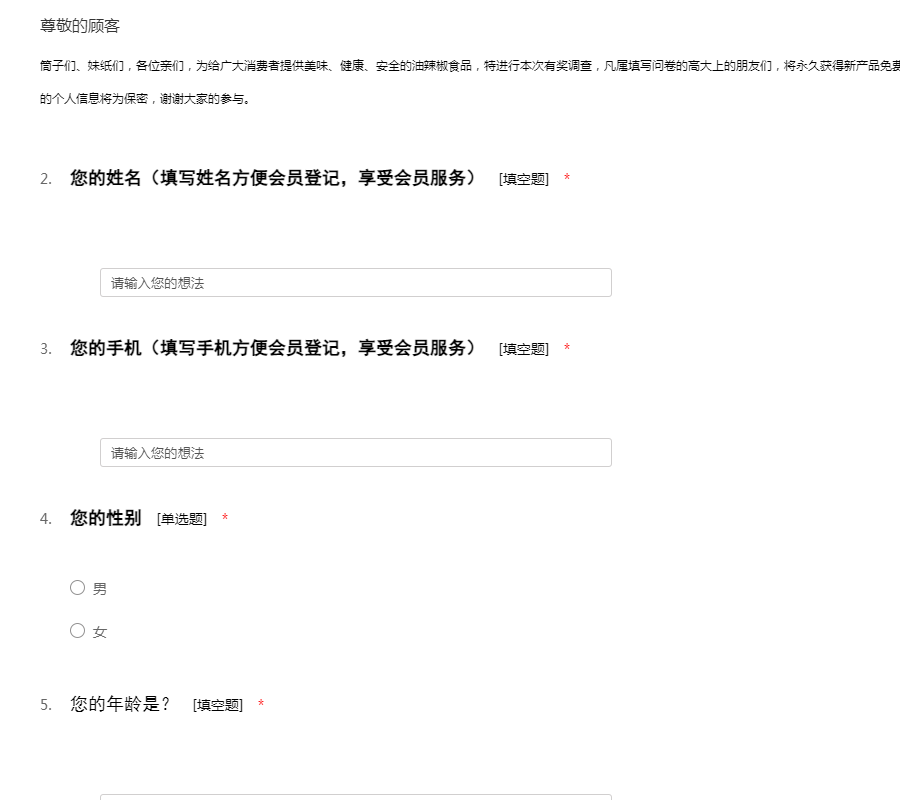Choose the 女 radio button
This screenshot has height=800, width=900.
click(x=77, y=631)
